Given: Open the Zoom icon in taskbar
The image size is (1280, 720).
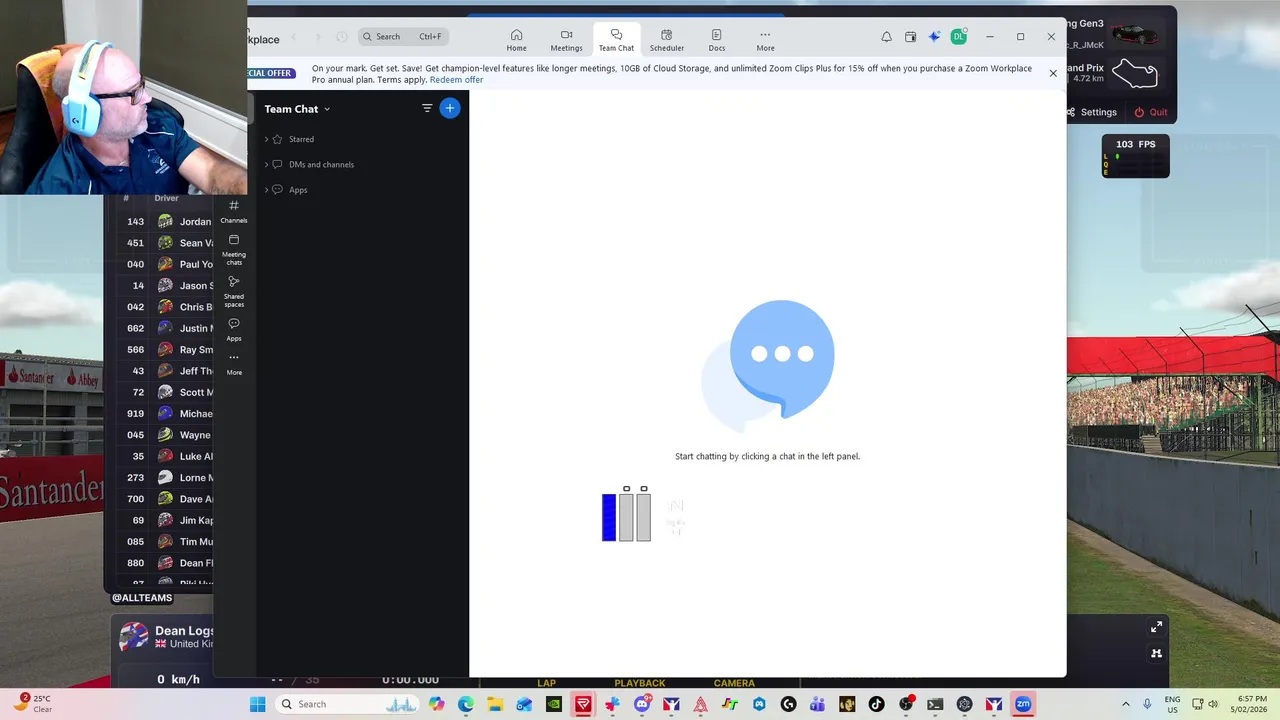Looking at the screenshot, I should point(1023,704).
